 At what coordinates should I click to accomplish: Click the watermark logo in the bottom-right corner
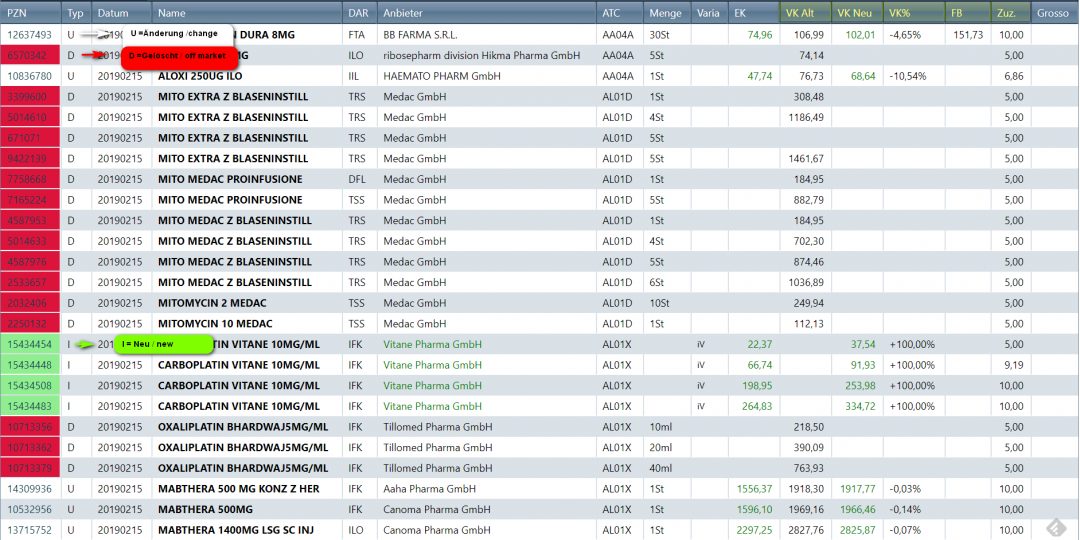pyautogui.click(x=1056, y=528)
